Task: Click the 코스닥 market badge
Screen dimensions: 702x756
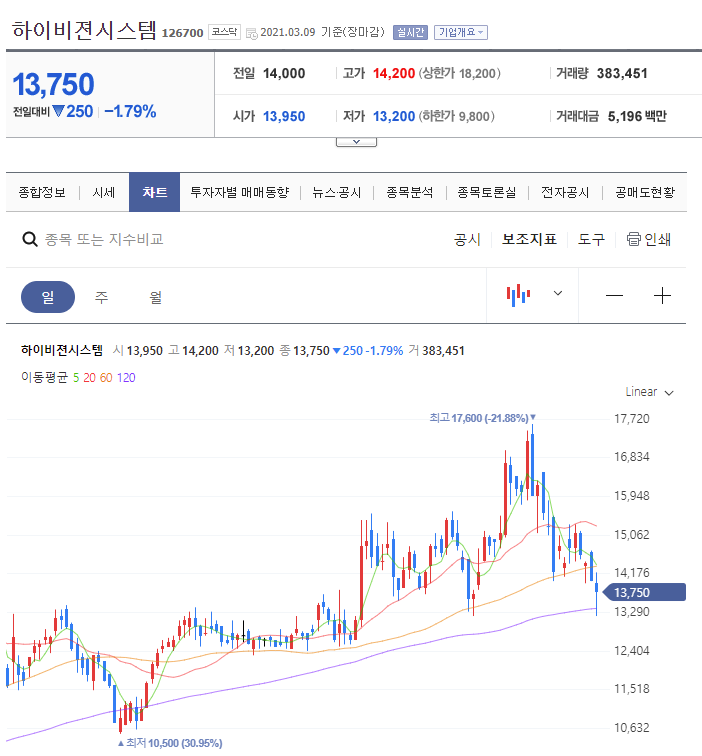Action: 224,32
